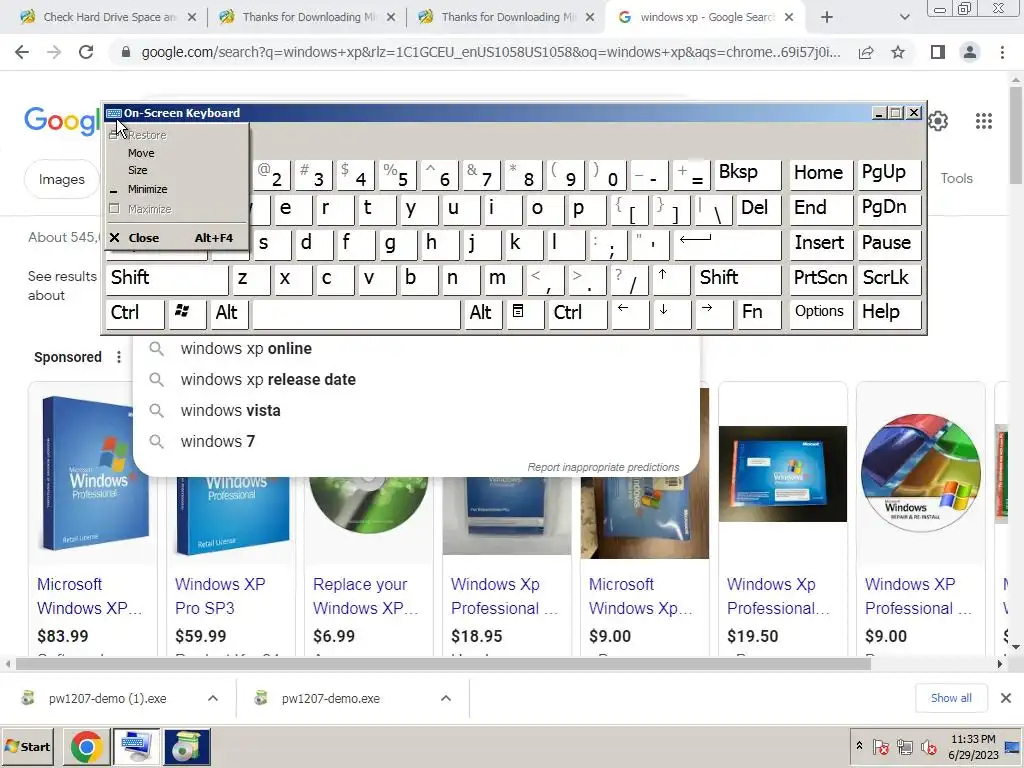Image resolution: width=1024 pixels, height=768 pixels.
Task: Click the address bar URL
Action: tap(490, 52)
